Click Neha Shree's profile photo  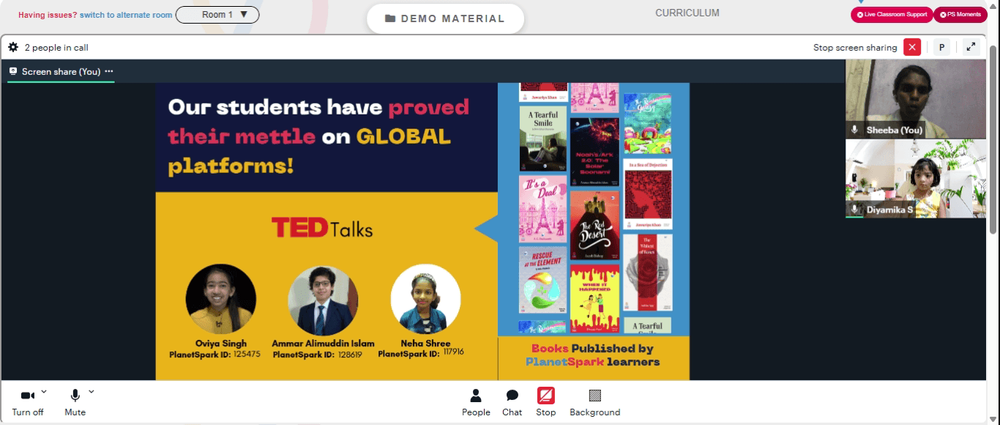[x=425, y=299]
